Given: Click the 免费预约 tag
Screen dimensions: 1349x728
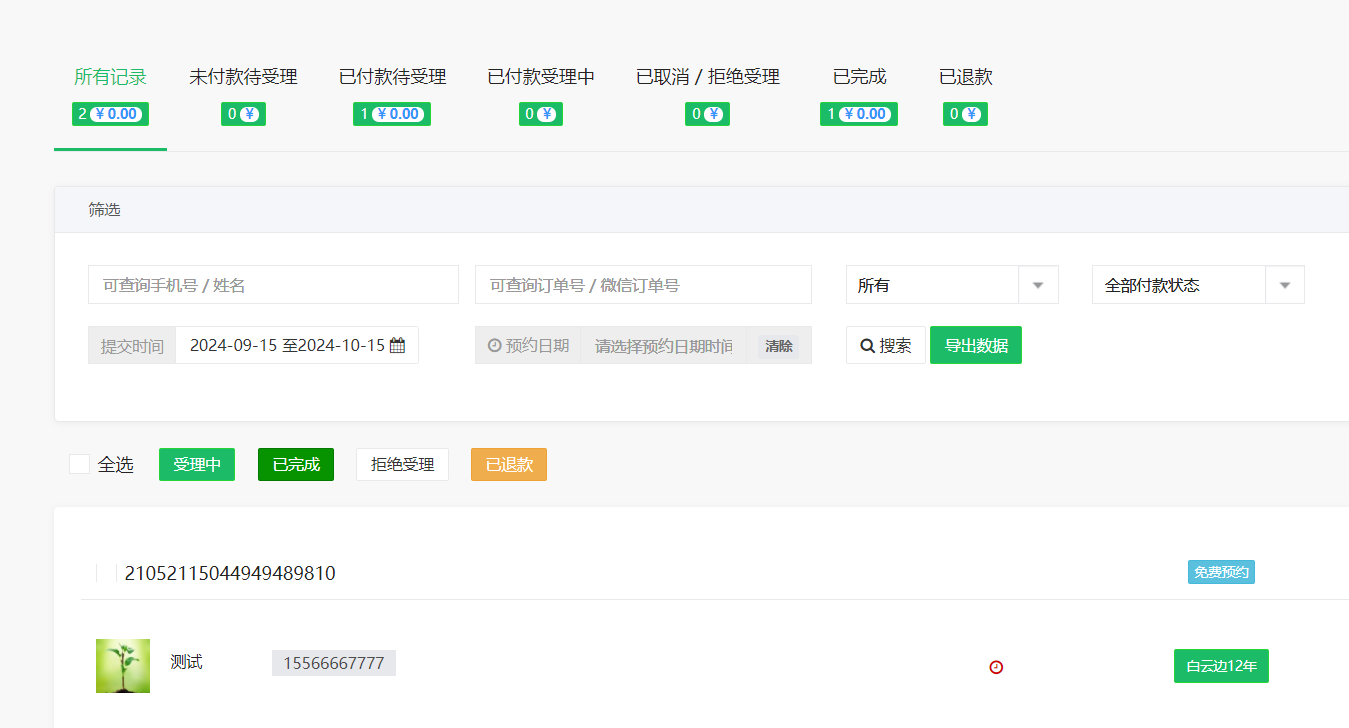Looking at the screenshot, I should 1221,572.
